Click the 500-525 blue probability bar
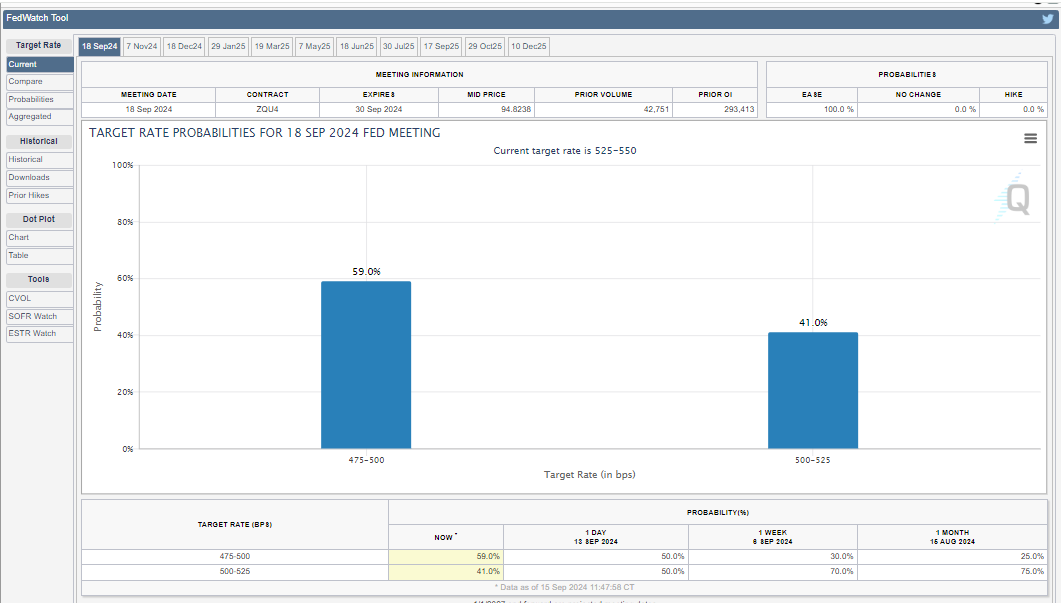Image resolution: width=1061 pixels, height=603 pixels. coord(812,390)
